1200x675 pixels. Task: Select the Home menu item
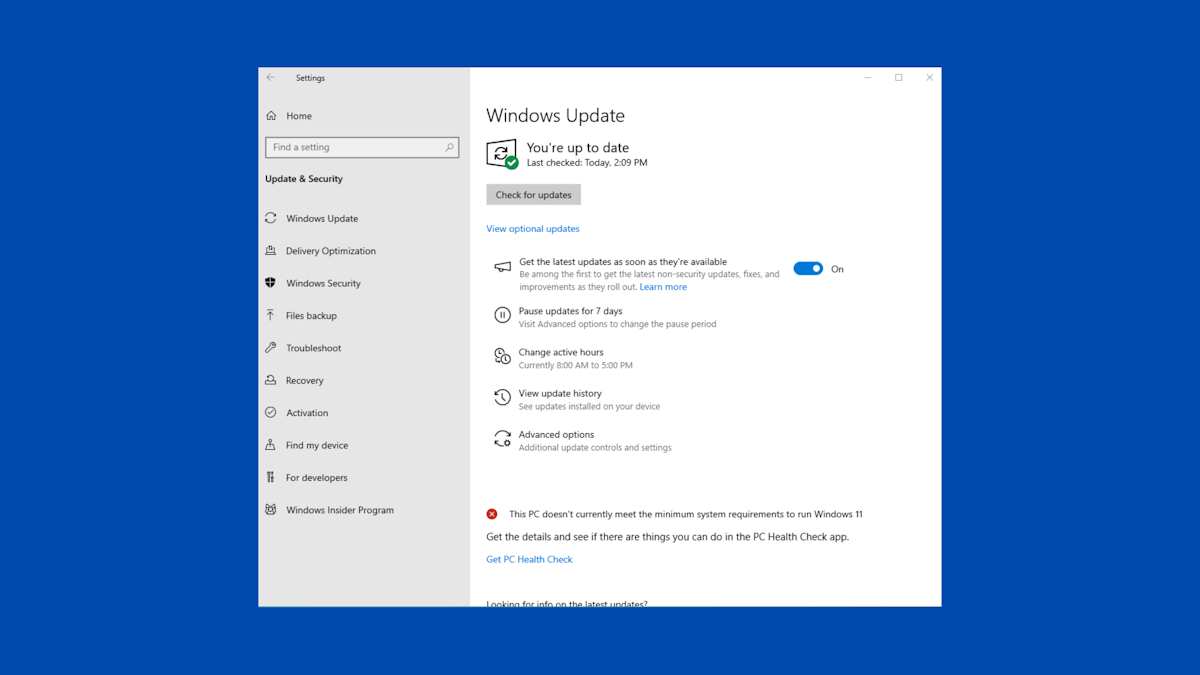[297, 115]
